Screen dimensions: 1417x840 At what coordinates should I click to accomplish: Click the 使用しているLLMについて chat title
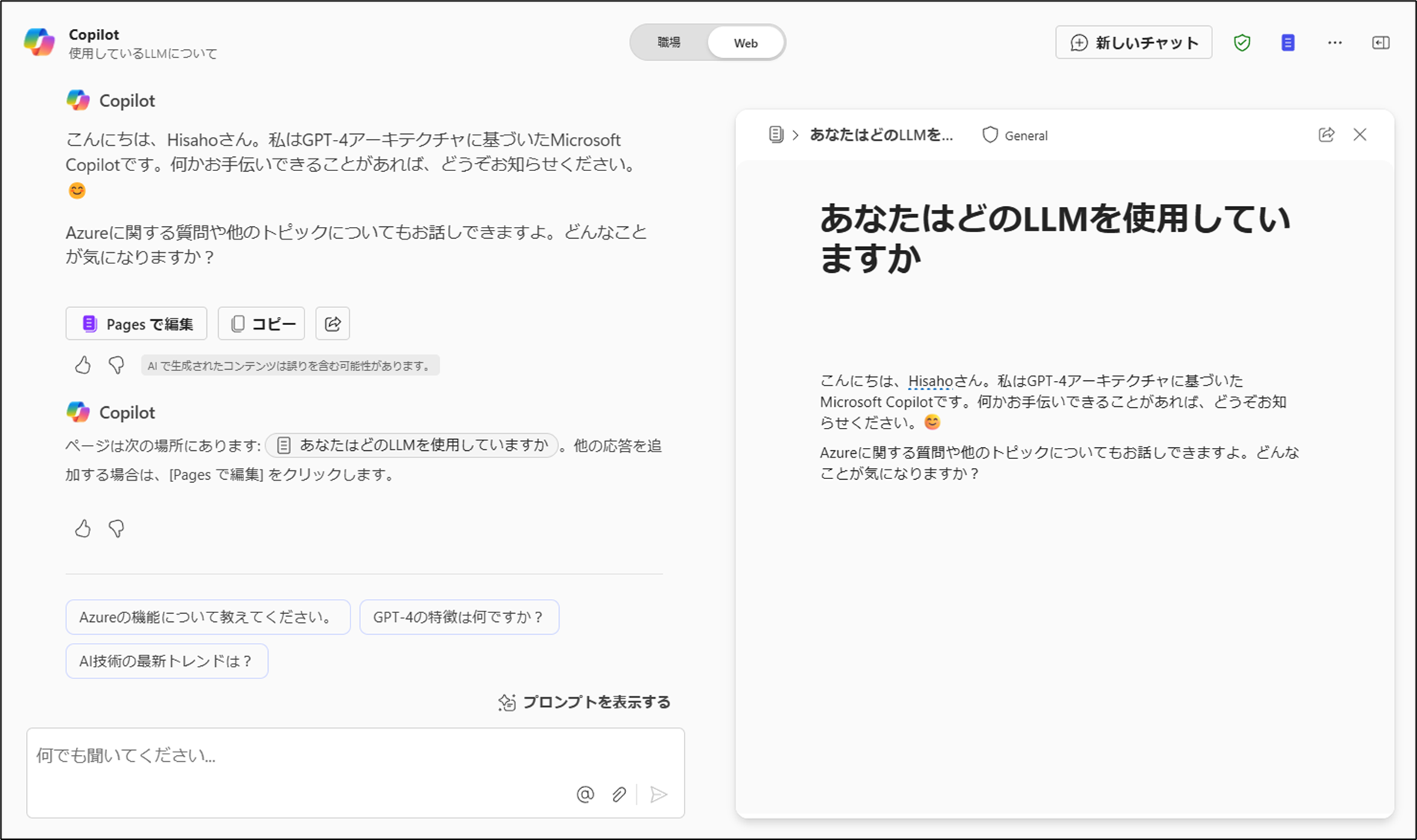point(143,54)
